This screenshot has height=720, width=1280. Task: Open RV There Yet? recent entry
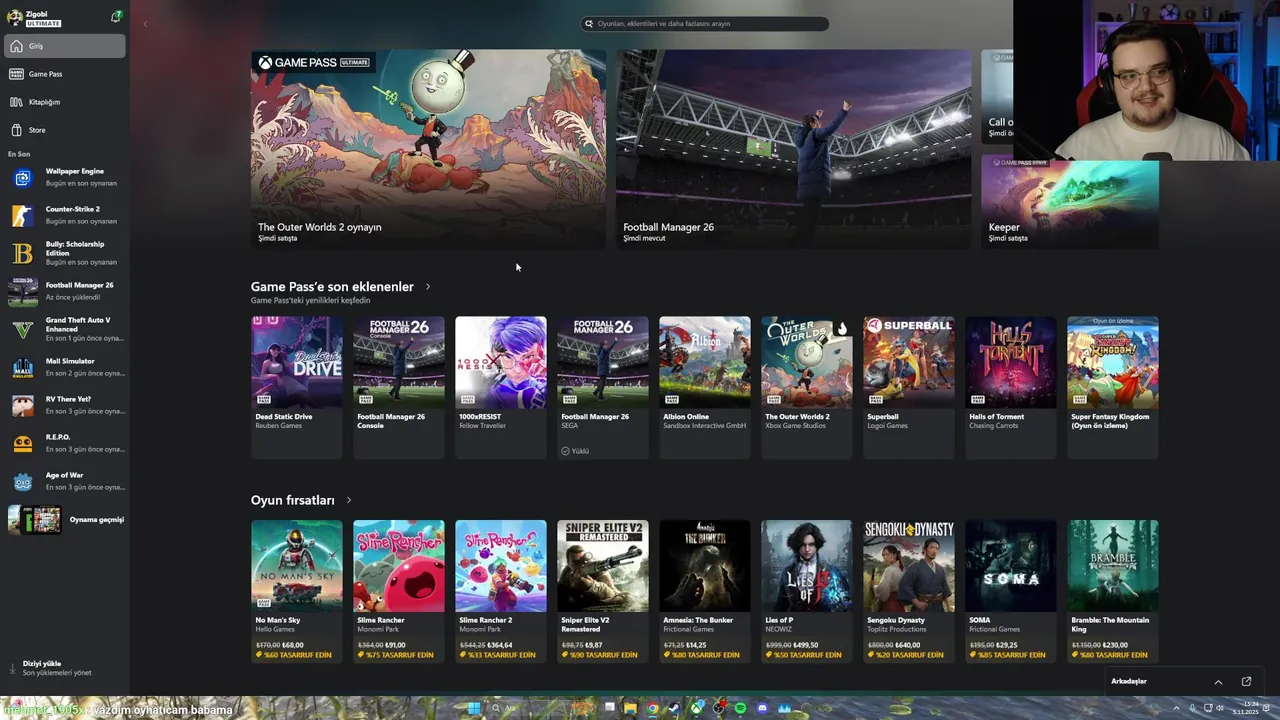(x=65, y=405)
